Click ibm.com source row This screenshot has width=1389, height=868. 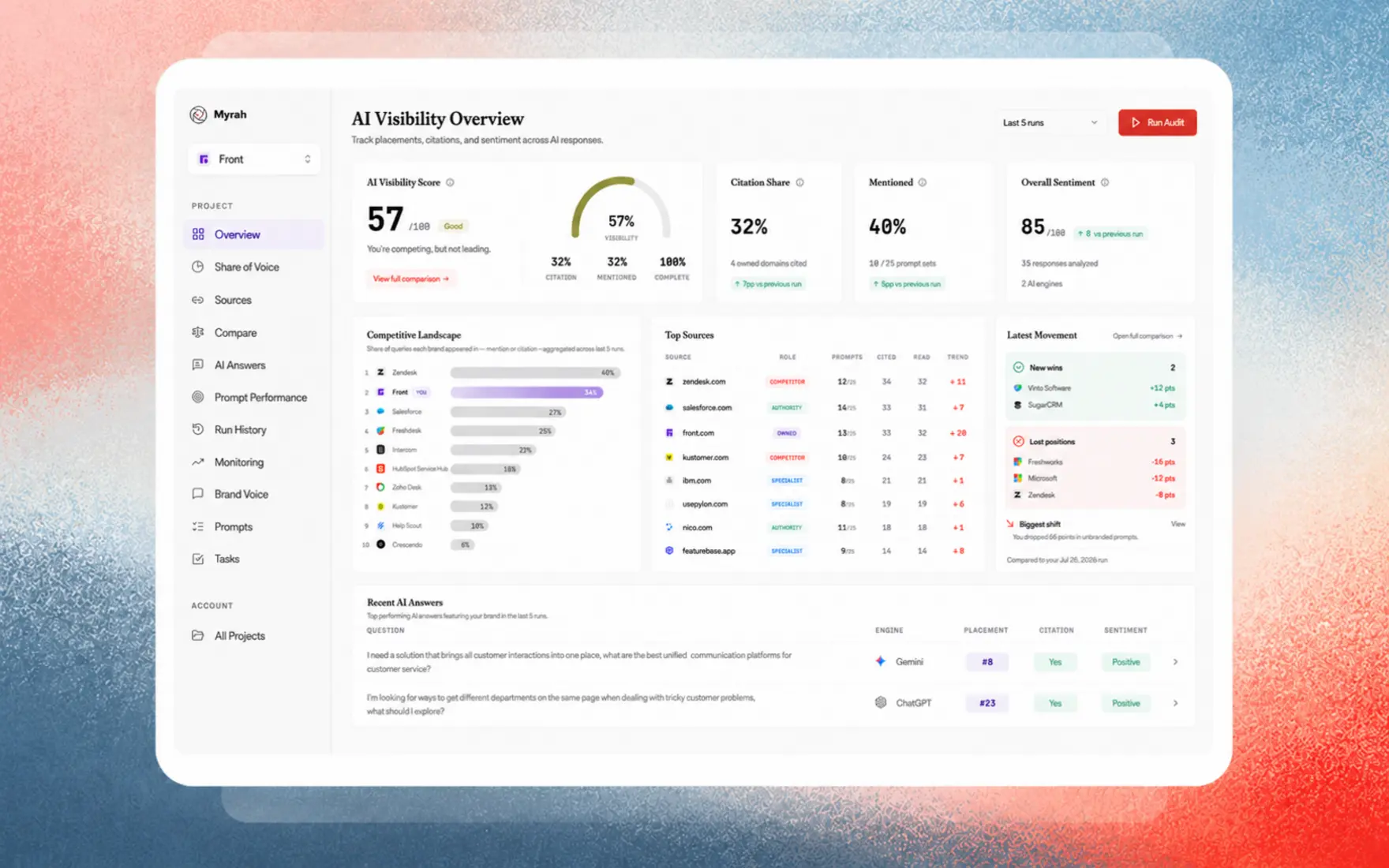click(x=816, y=481)
